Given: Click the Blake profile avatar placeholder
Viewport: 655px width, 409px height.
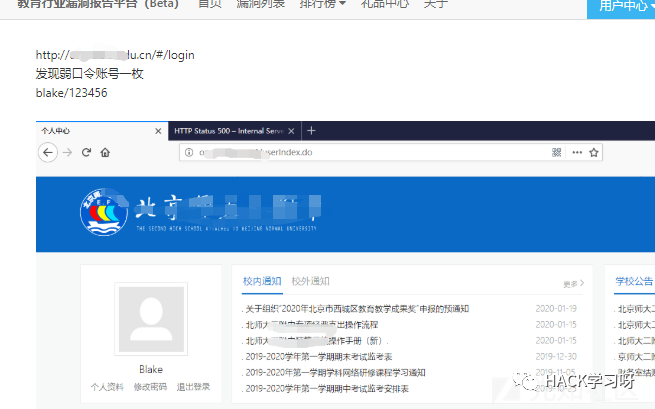Looking at the screenshot, I should (x=151, y=319).
